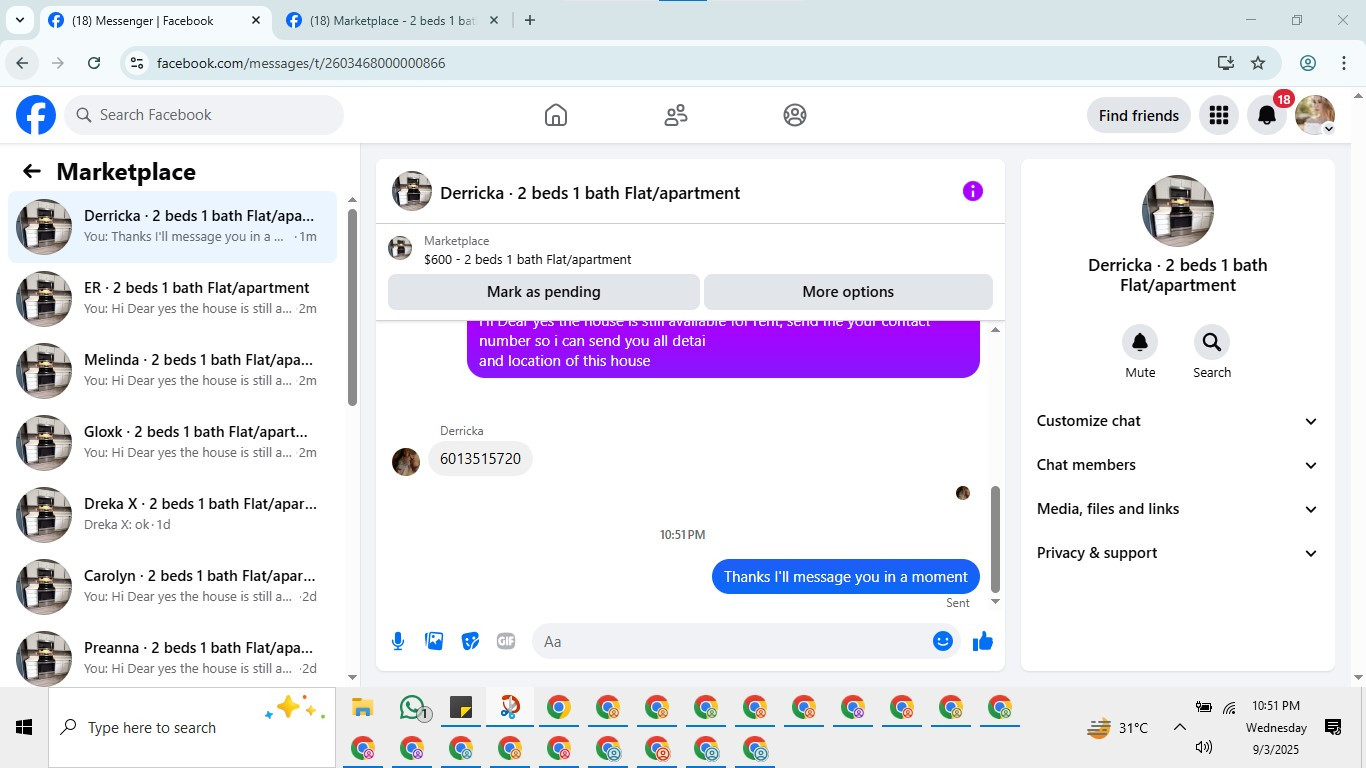Open the Chrome profile icon
The image size is (1366, 768).
[x=1308, y=63]
